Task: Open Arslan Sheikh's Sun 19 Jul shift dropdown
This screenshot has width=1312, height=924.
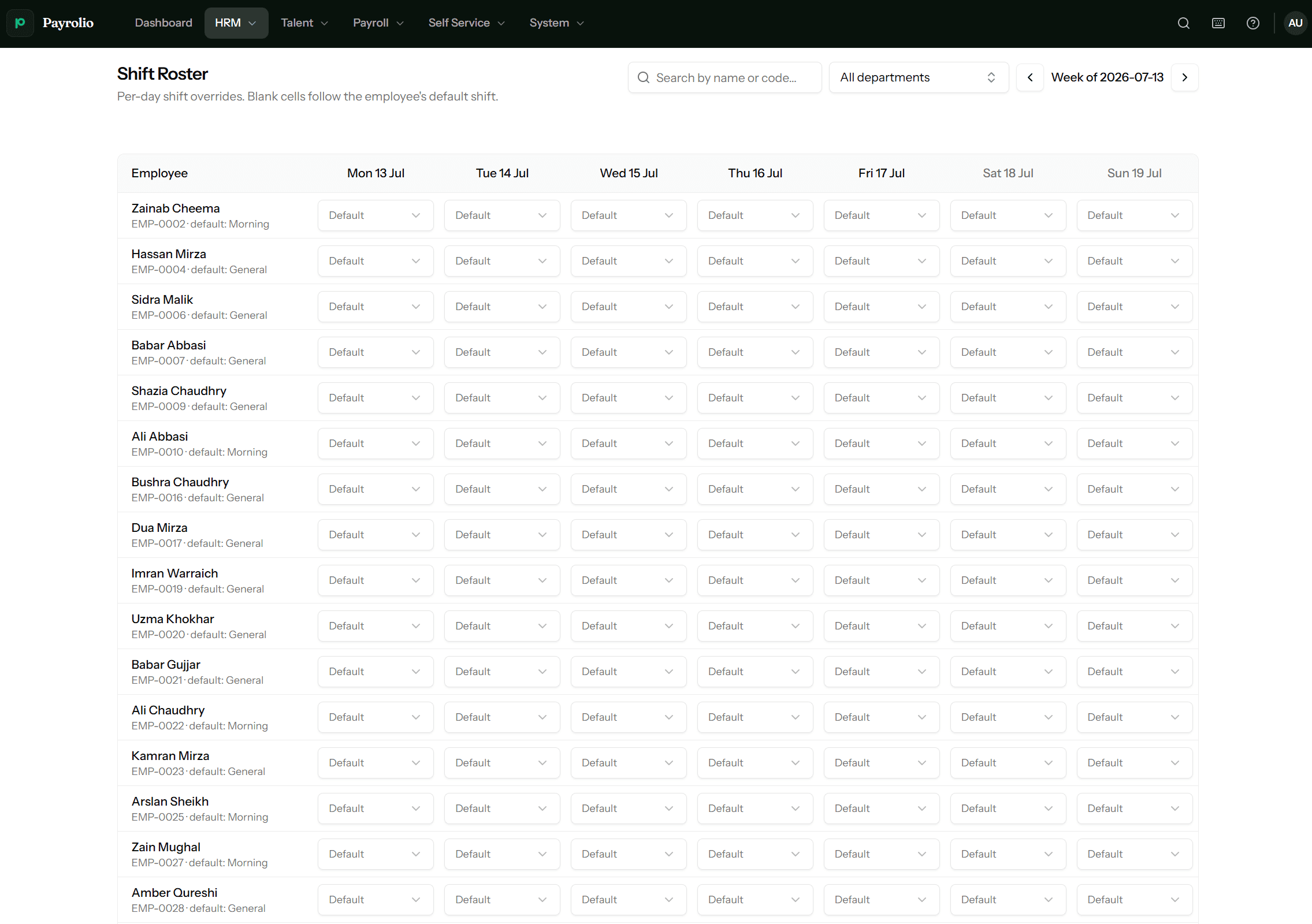Action: pyautogui.click(x=1135, y=808)
